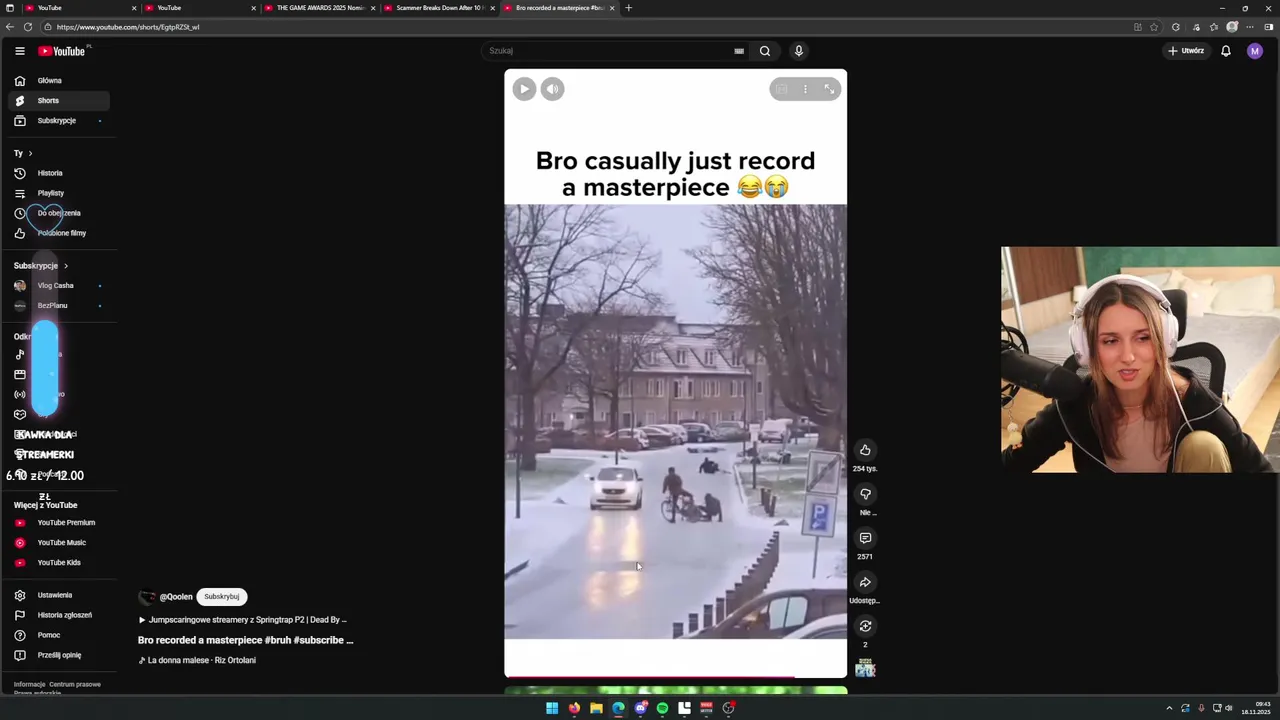The image size is (1280, 720).
Task: Open a new browser tab
Action: tap(628, 8)
